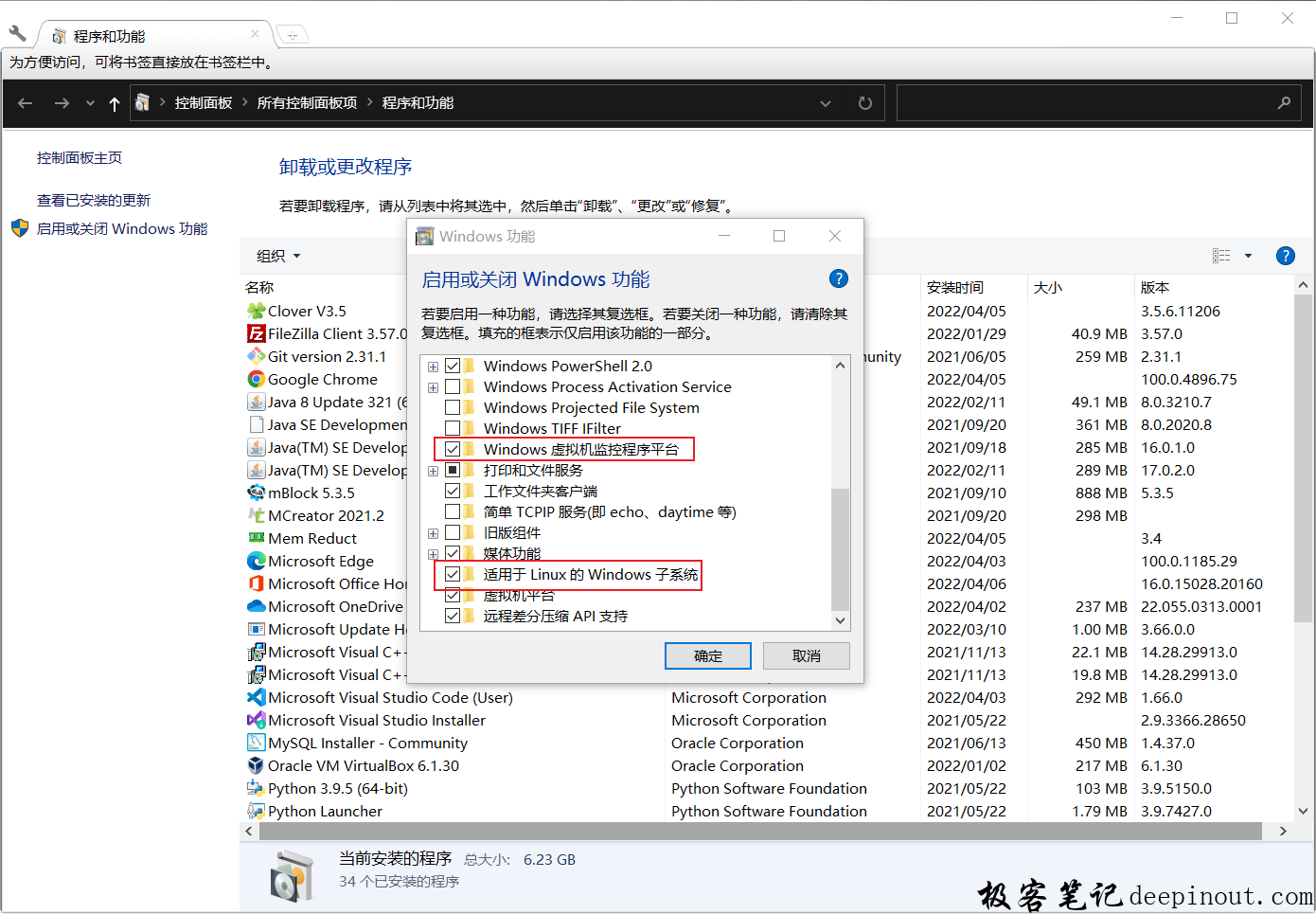Click the view layout icon
This screenshot has width=1316, height=914.
tap(1221, 256)
